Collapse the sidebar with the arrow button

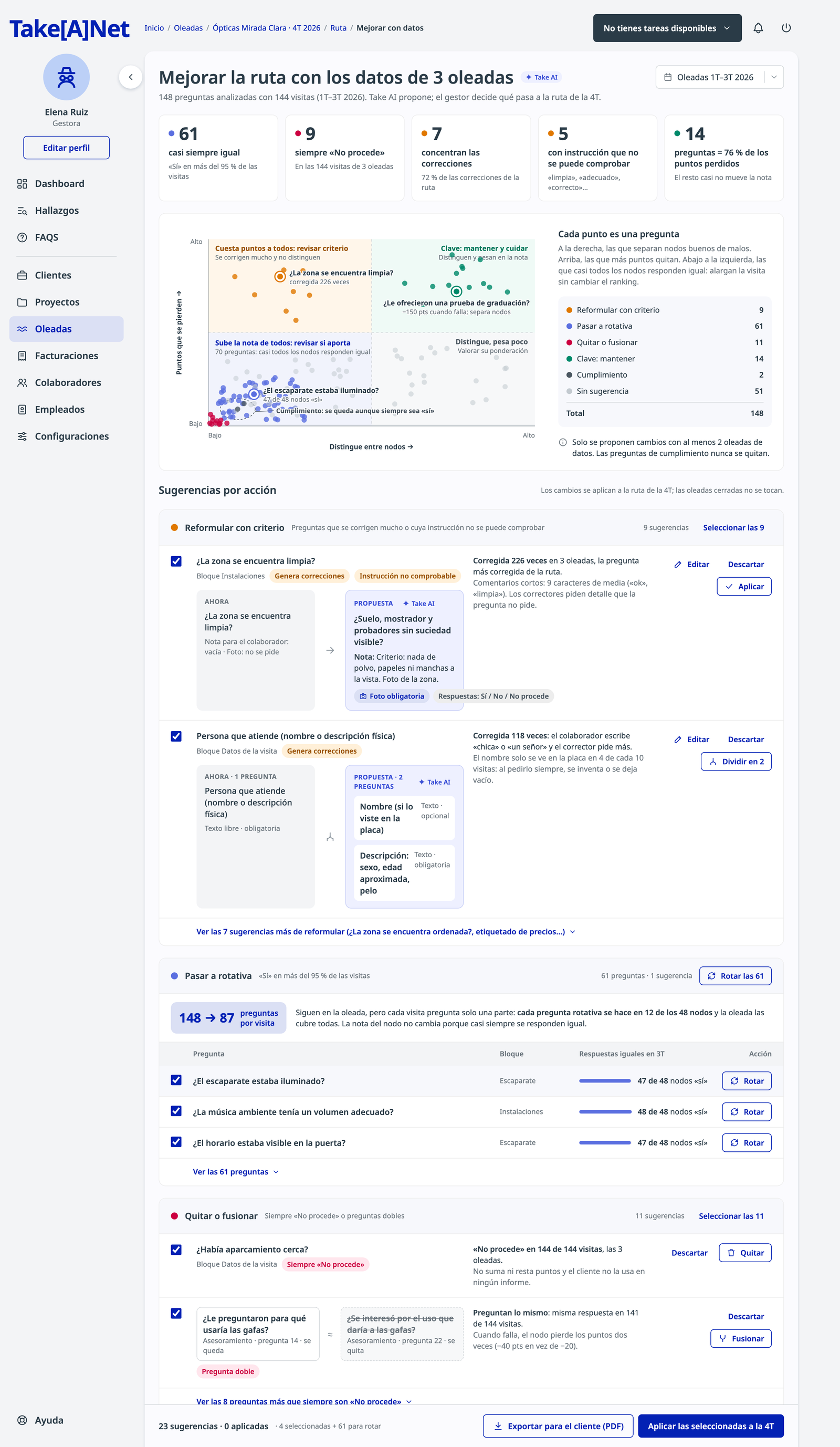[x=131, y=77]
